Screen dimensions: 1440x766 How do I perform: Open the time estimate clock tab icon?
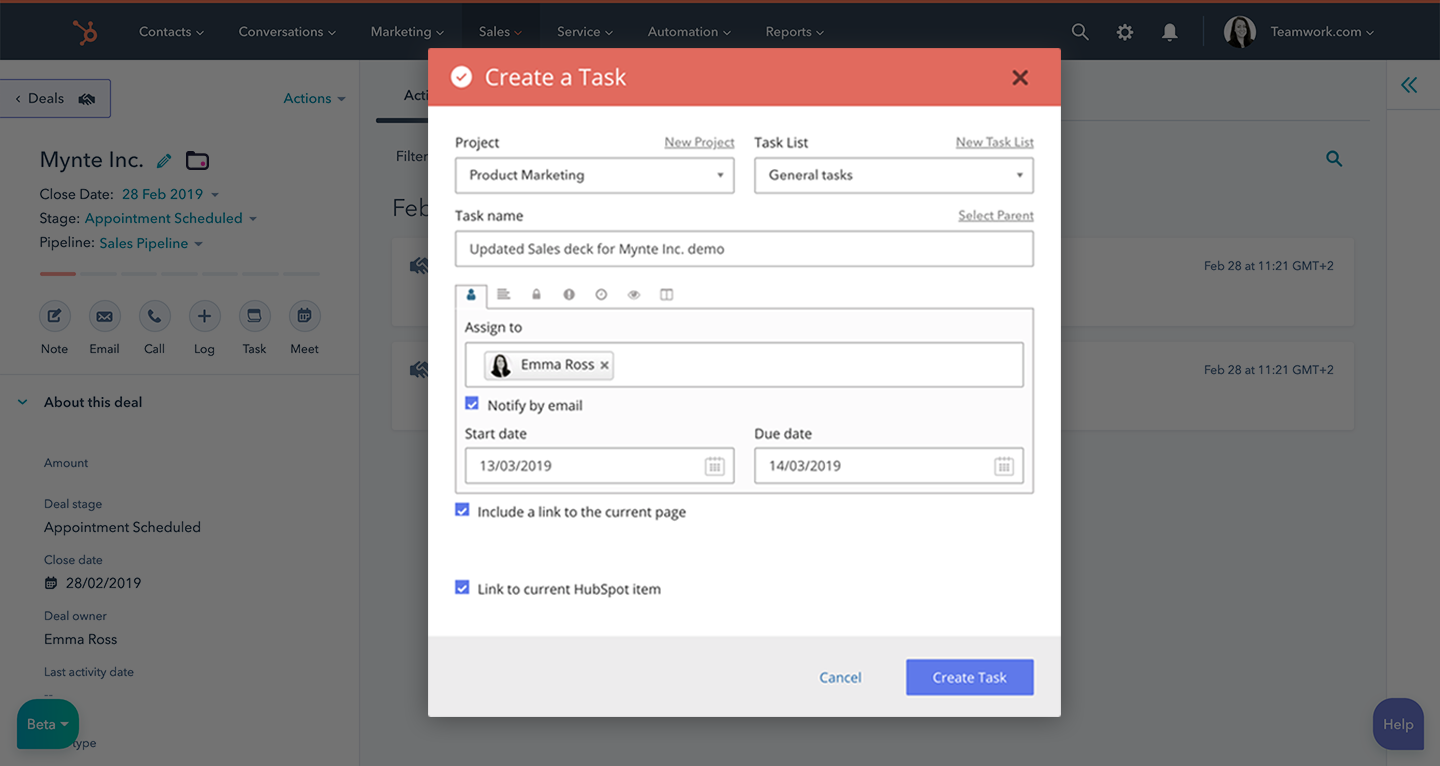pos(601,295)
